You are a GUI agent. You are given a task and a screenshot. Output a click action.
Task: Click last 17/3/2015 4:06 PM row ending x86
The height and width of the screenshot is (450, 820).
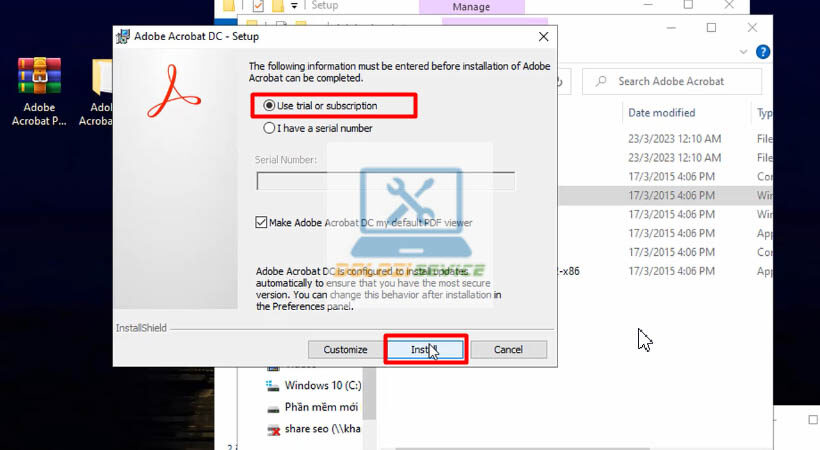tap(665, 271)
